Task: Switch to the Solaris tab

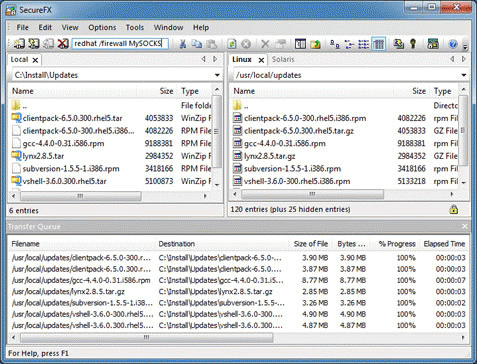Action: click(283, 59)
